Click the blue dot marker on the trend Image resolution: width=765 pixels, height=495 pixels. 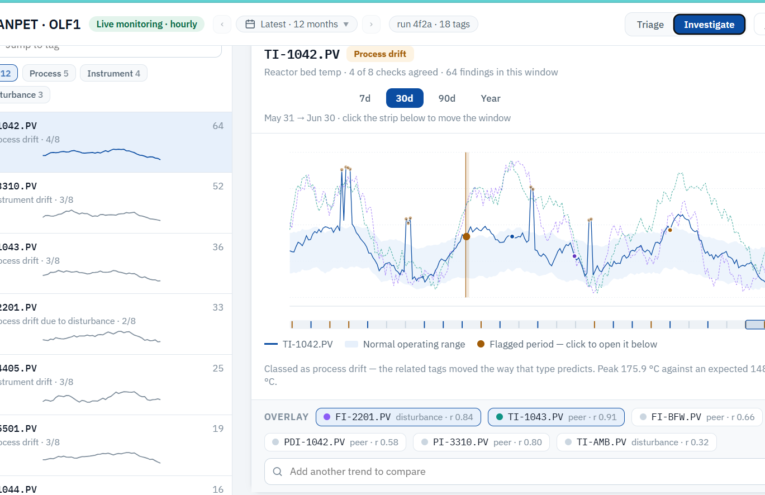512,237
